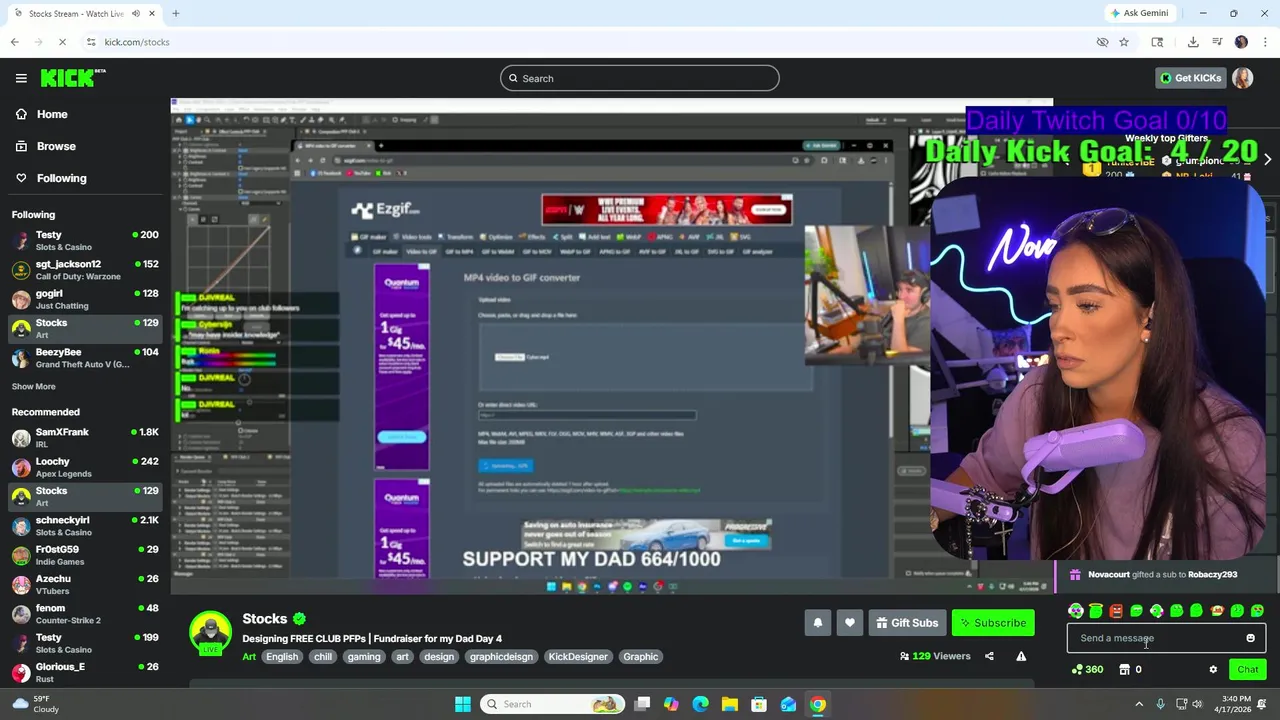Open Chrome profile avatar in toolbar

1241,42
